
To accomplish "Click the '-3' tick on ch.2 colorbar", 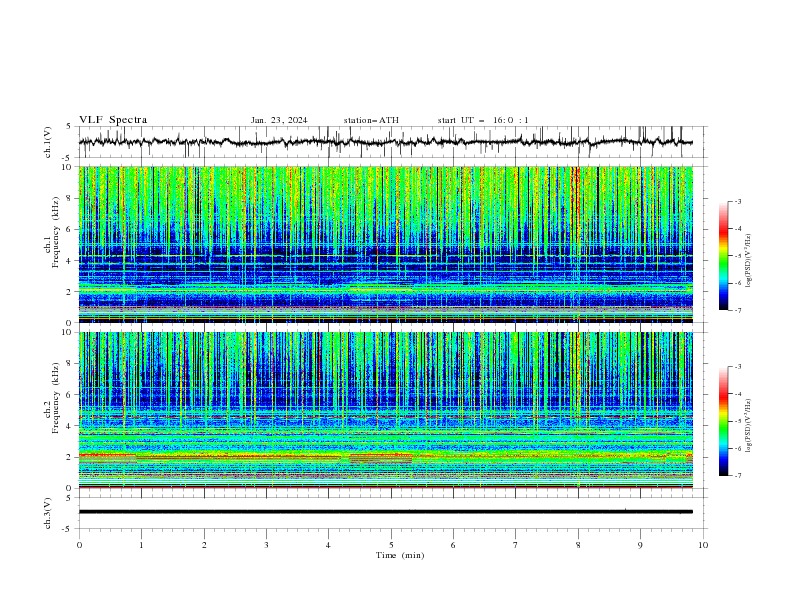I will pos(738,367).
